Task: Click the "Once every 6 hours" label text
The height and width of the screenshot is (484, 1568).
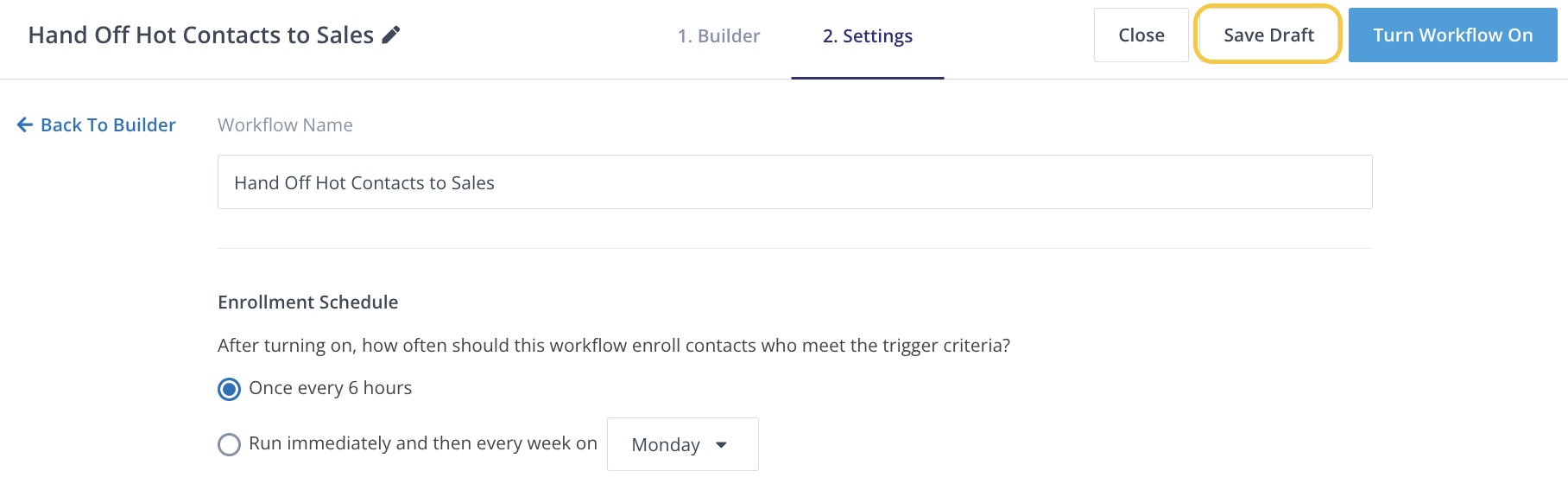Action: click(330, 388)
